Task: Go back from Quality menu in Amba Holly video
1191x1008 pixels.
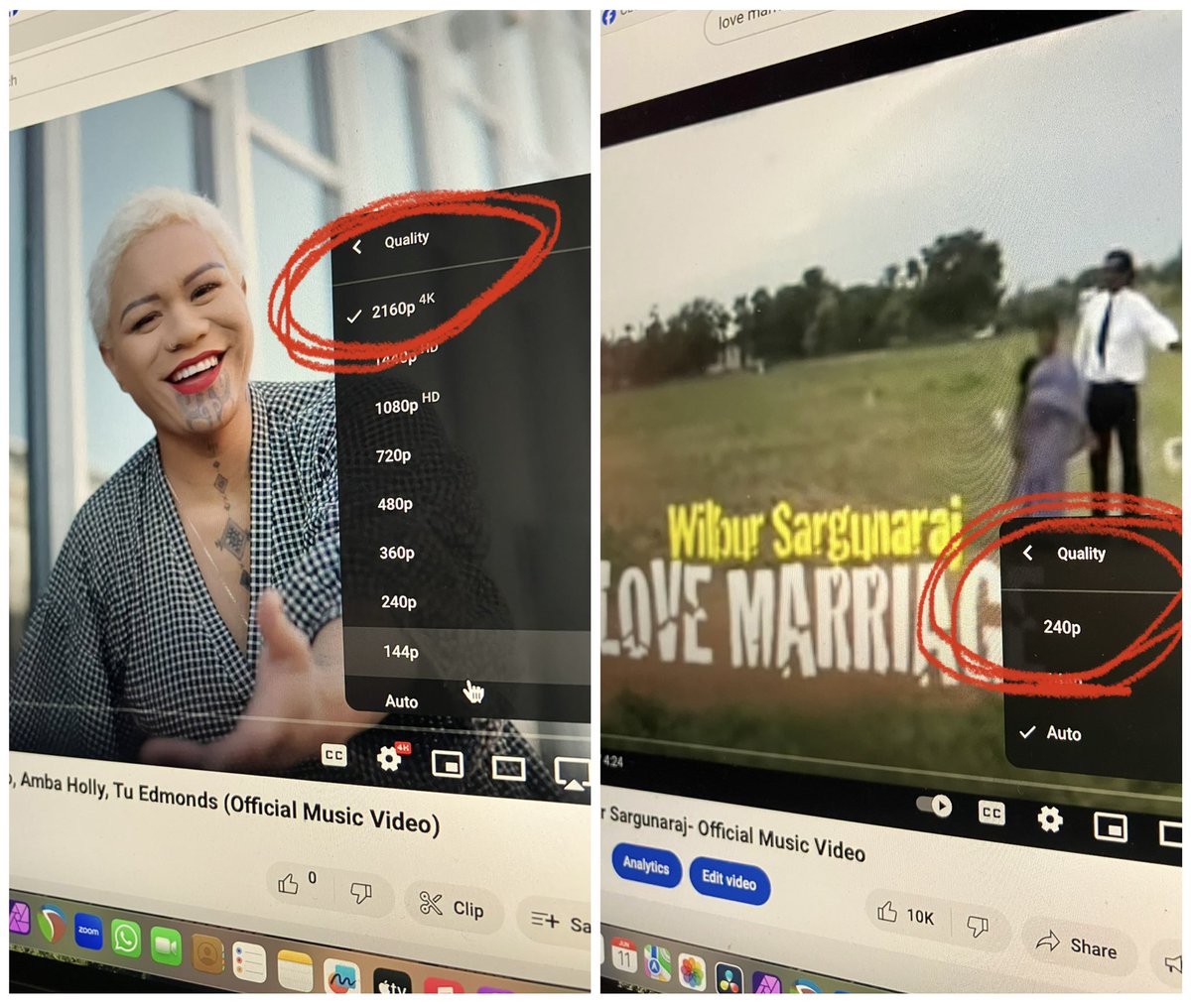Action: pos(357,245)
